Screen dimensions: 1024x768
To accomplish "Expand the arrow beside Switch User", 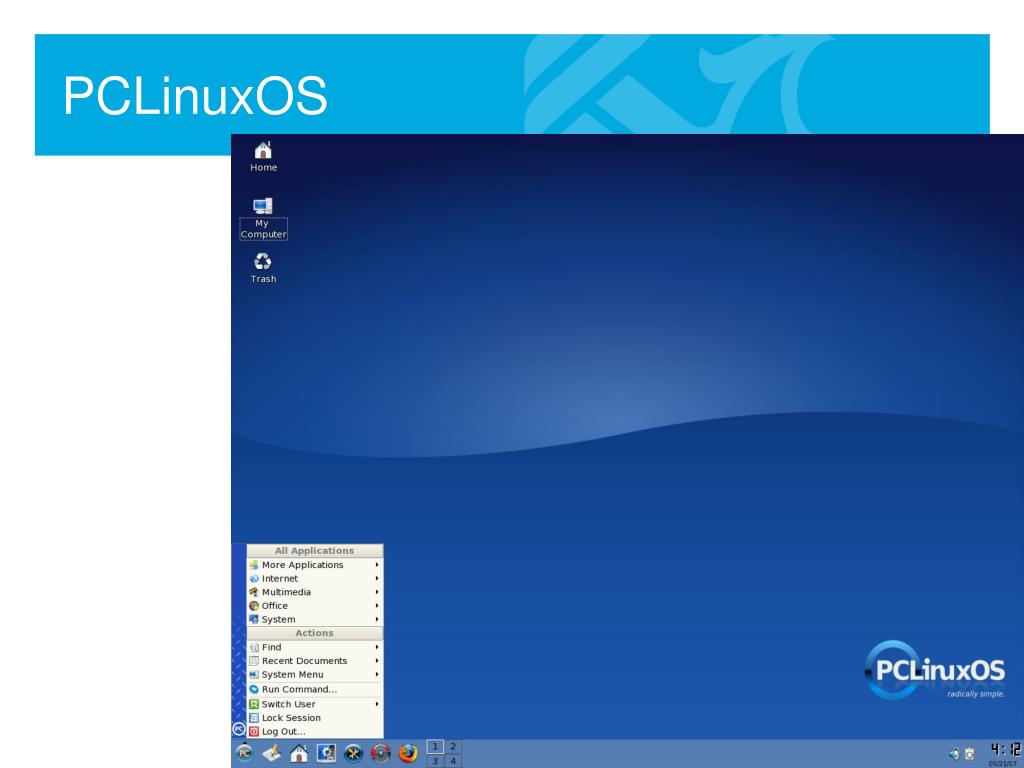I will (377, 704).
